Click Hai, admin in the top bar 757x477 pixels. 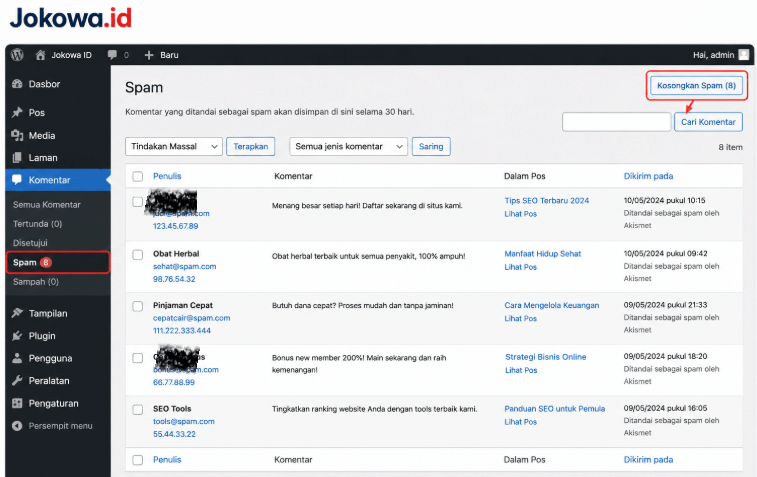[714, 55]
